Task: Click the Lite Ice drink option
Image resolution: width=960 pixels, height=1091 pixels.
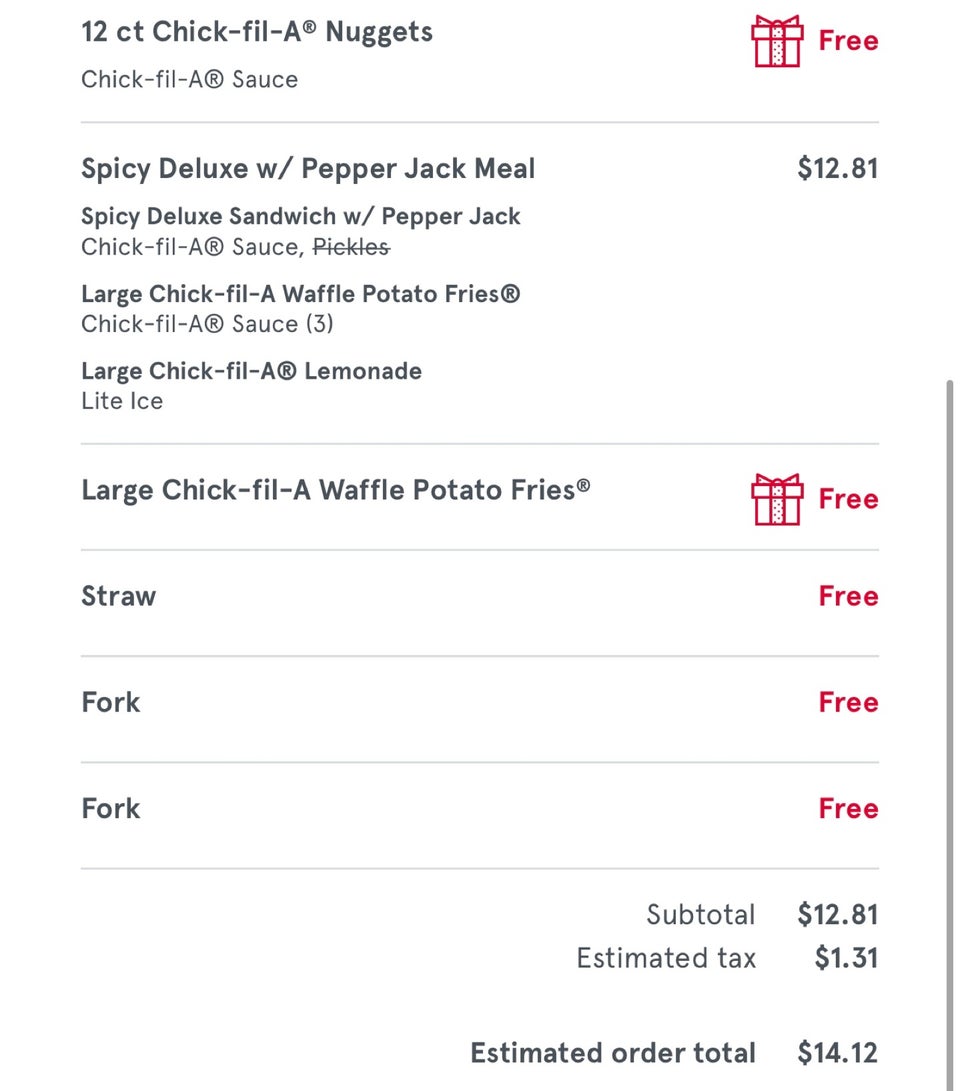Action: (x=122, y=401)
